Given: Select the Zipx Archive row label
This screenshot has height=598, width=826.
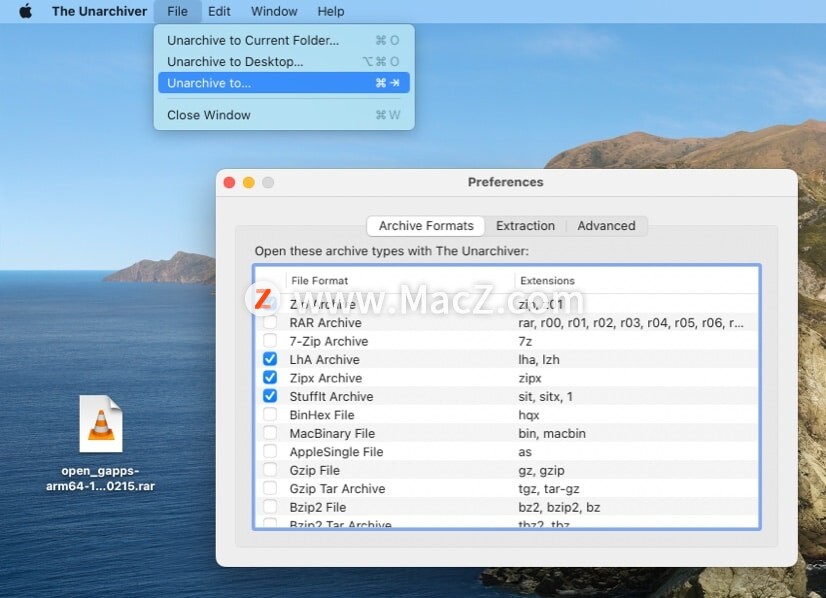Looking at the screenshot, I should [326, 378].
